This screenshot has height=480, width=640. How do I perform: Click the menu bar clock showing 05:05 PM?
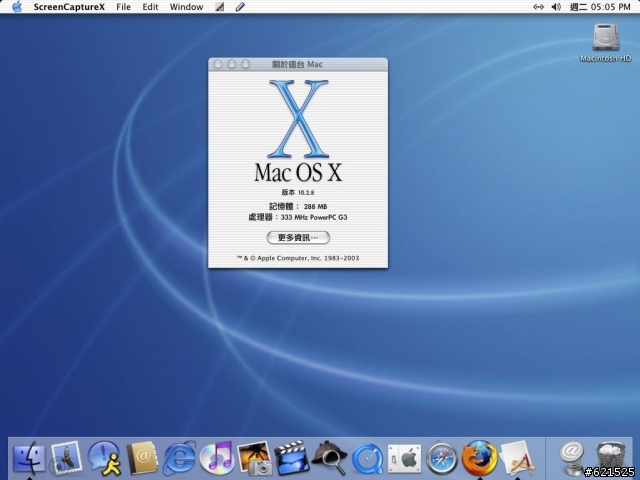pyautogui.click(x=600, y=7)
